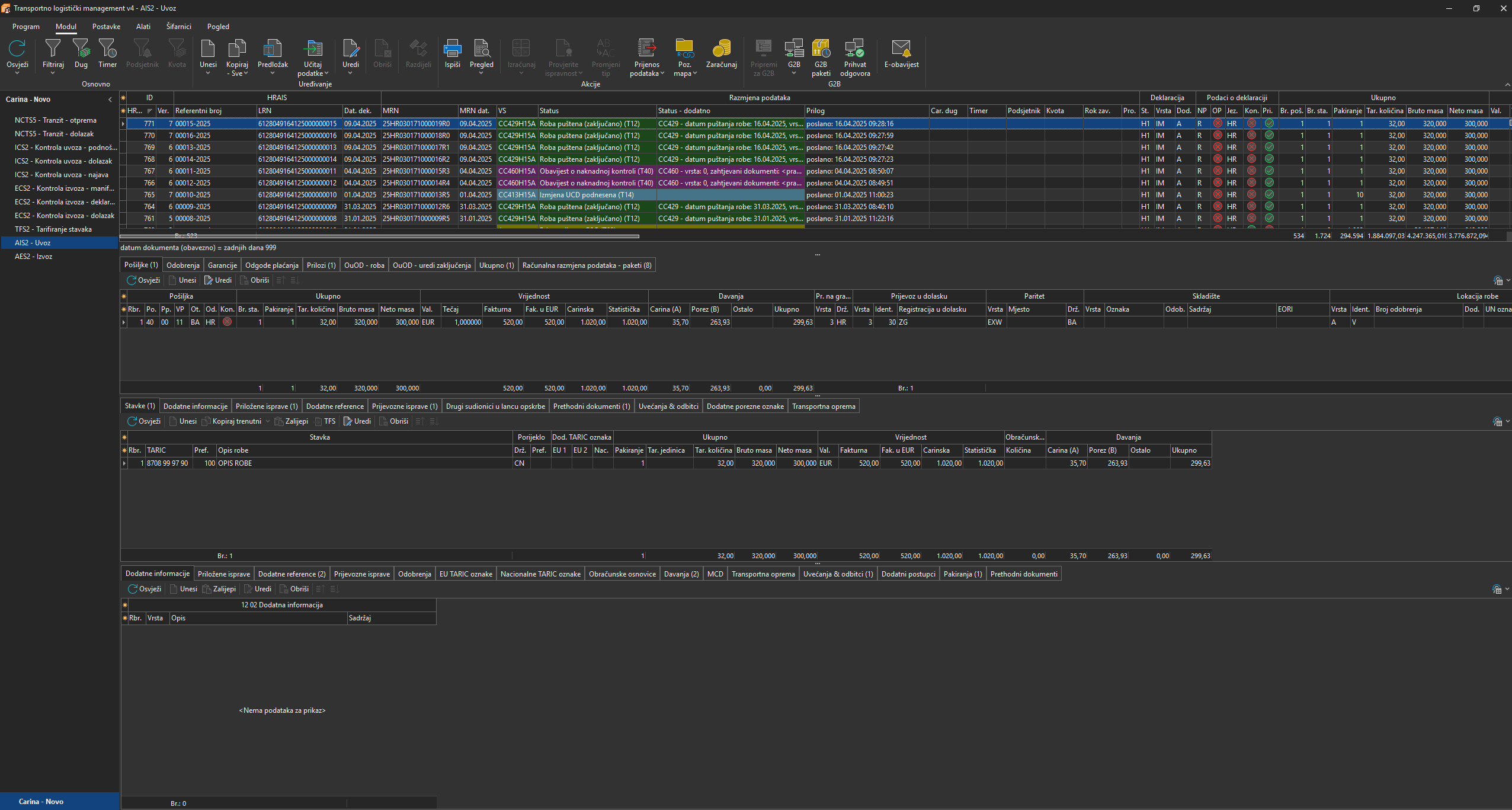Image resolution: width=1512 pixels, height=810 pixels.
Task: Open the Predložak template icon
Action: coord(273,49)
